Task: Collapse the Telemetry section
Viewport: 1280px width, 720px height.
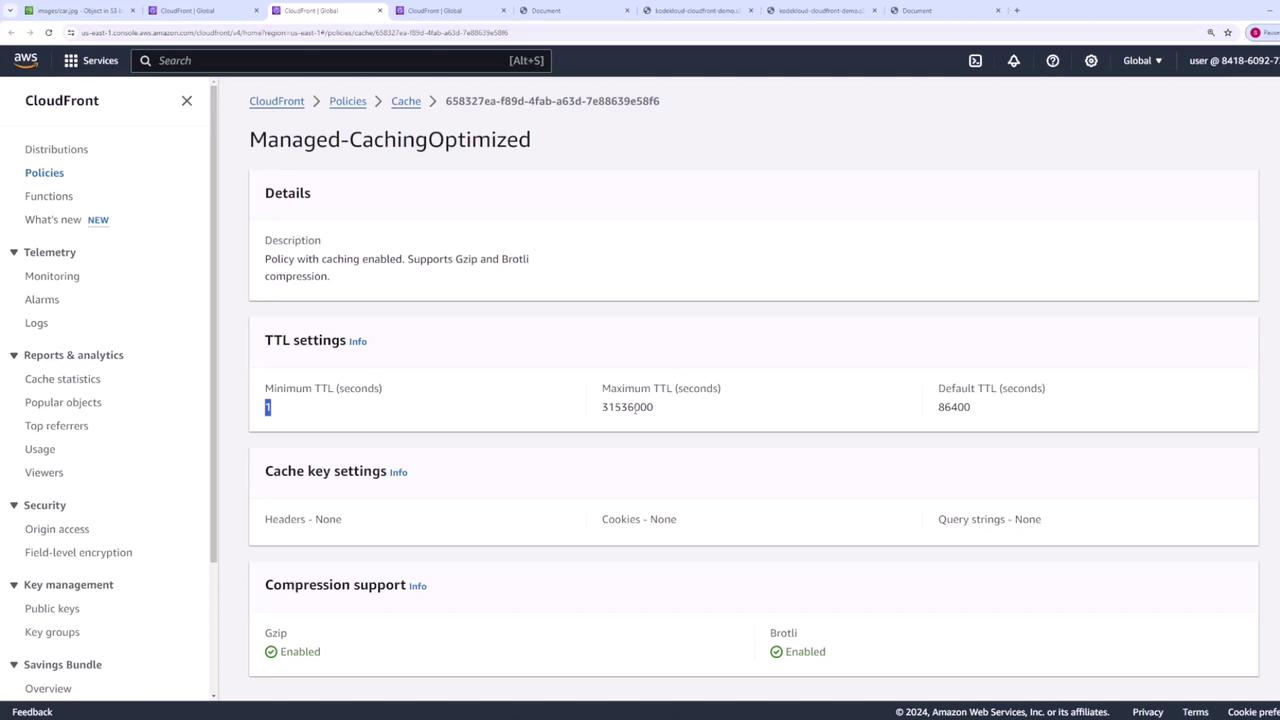Action: pyautogui.click(x=14, y=253)
